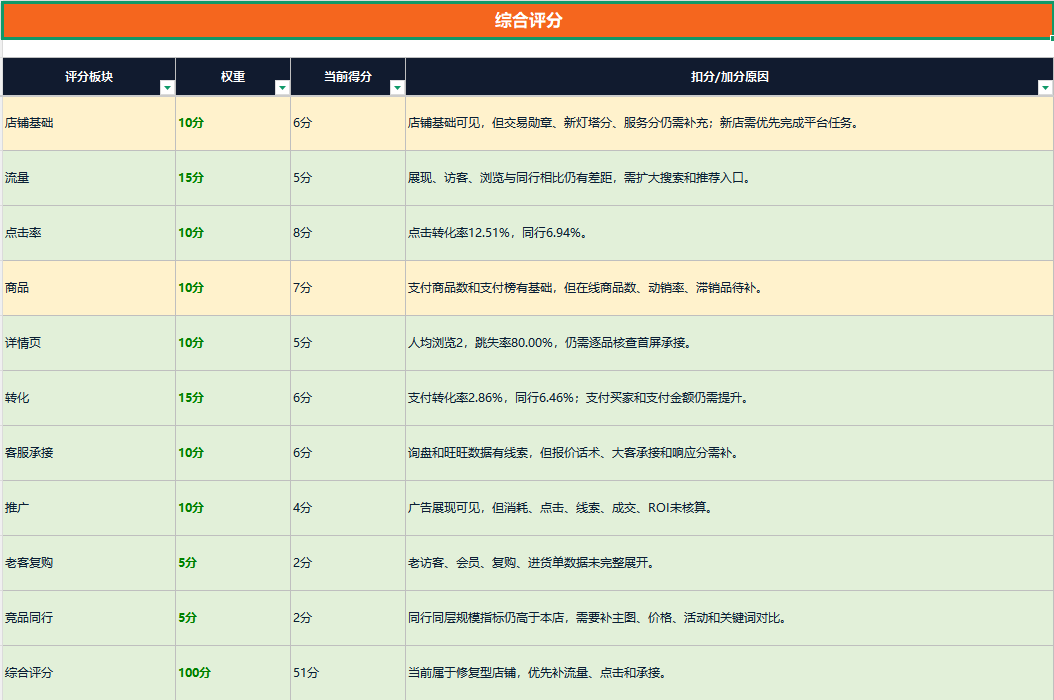Select the 2分 score in 竞品同行 row
Viewport: 1054px width, 700px height.
click(x=348, y=618)
